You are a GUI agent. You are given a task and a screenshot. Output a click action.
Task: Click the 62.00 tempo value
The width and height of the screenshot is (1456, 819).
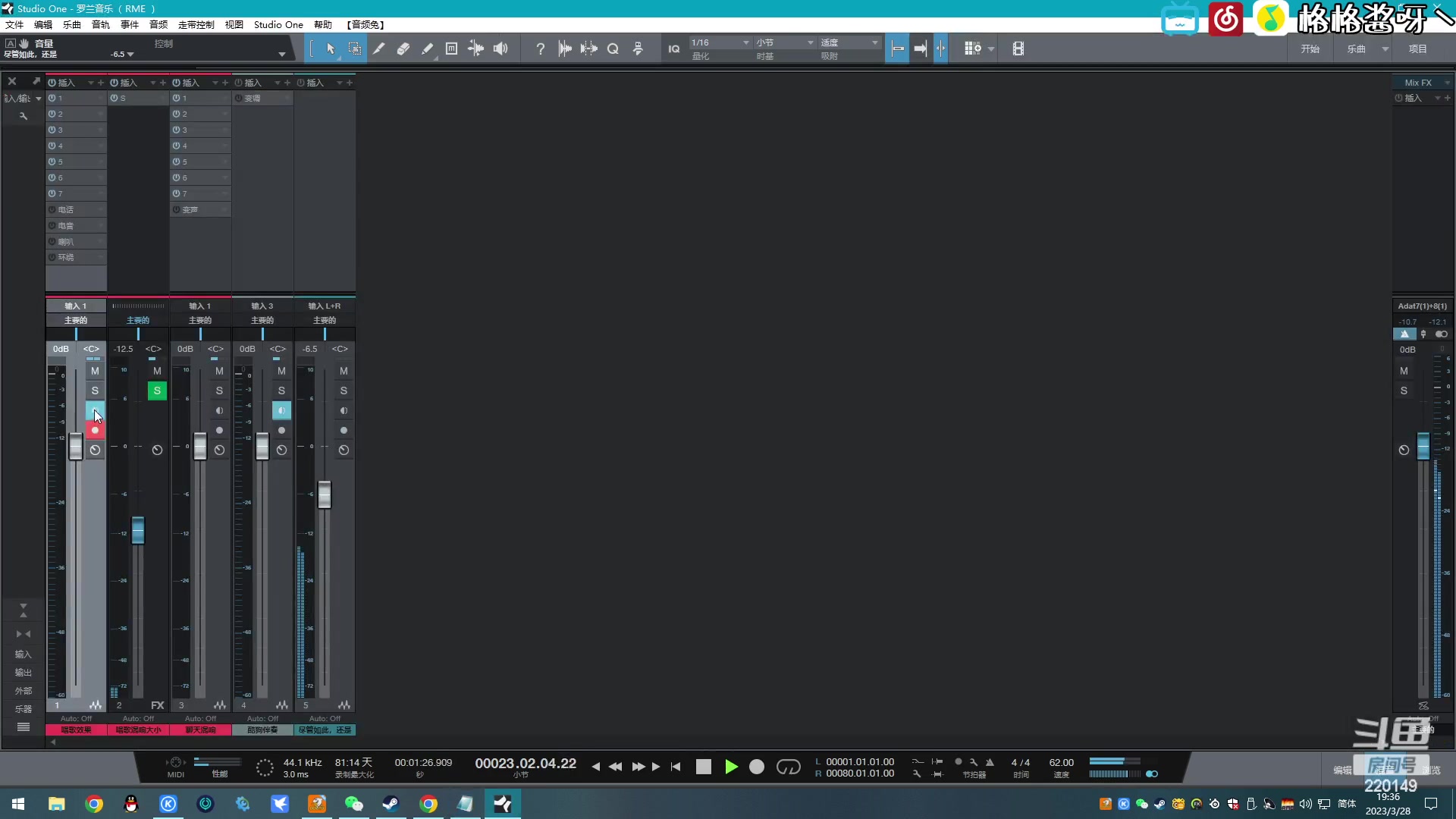point(1062,762)
